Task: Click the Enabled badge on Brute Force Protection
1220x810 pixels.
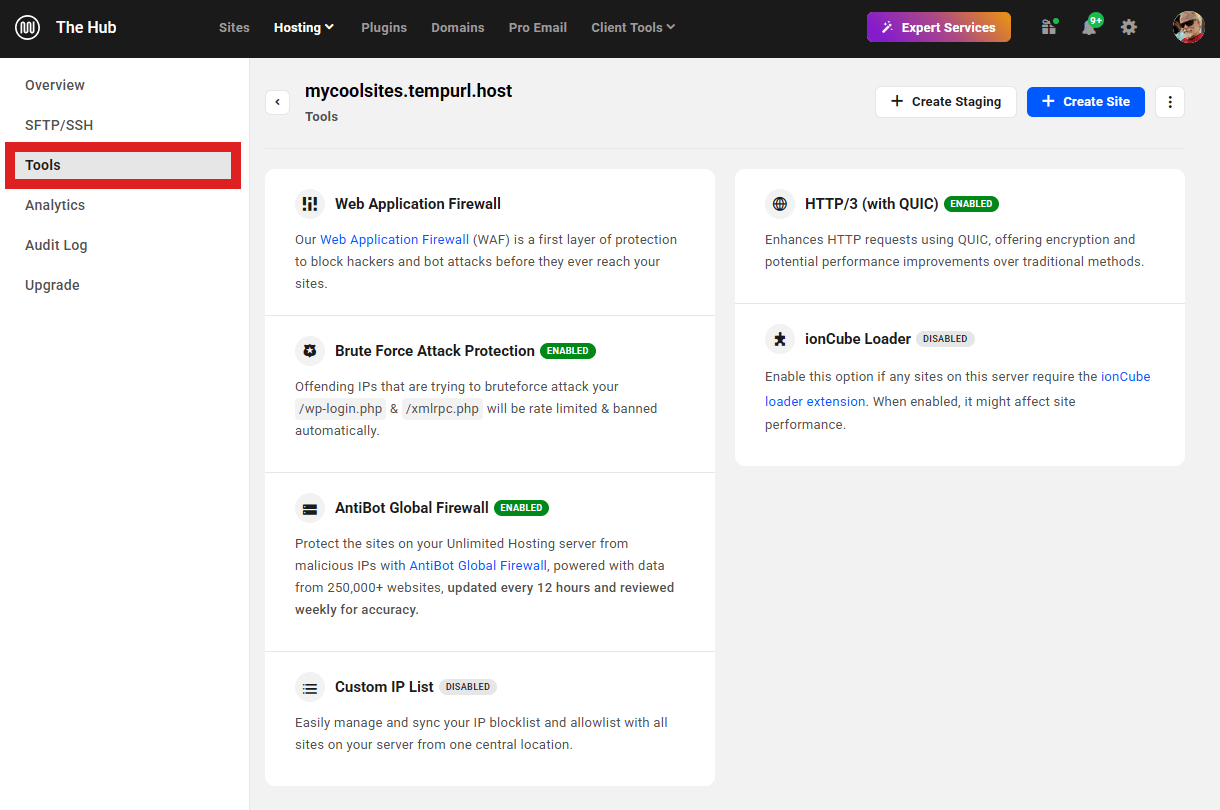Action: (x=568, y=351)
